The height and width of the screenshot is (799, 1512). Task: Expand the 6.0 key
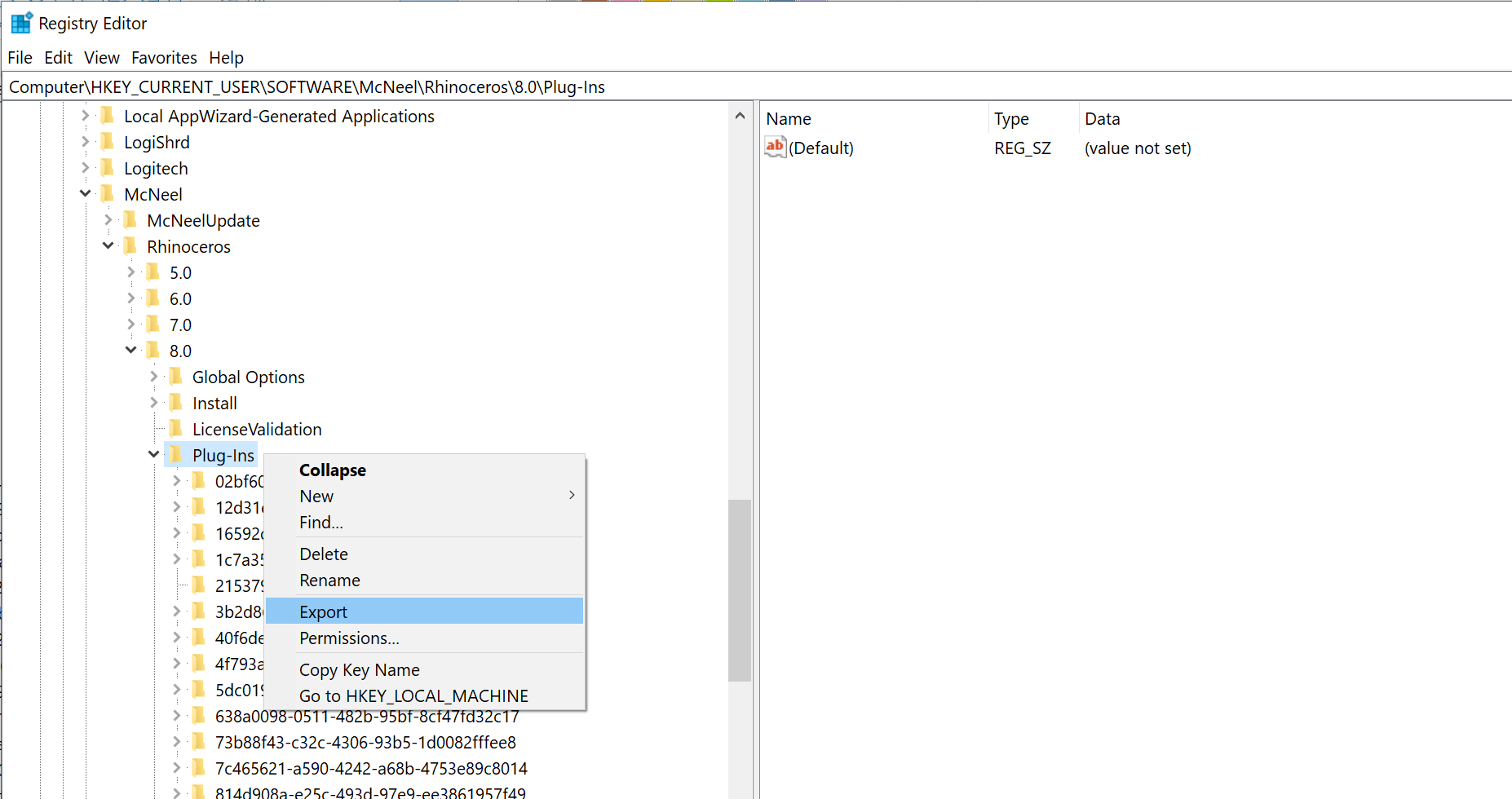[131, 298]
